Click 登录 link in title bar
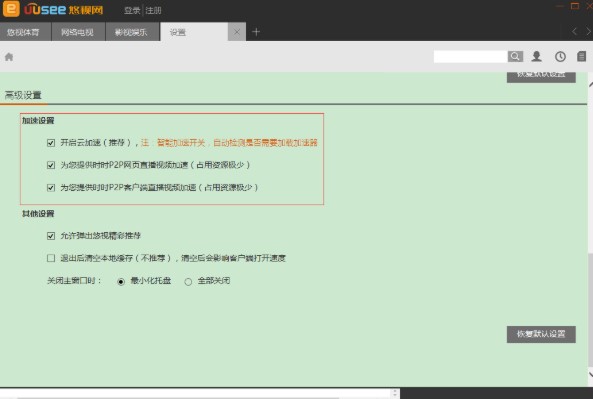 [x=132, y=11]
